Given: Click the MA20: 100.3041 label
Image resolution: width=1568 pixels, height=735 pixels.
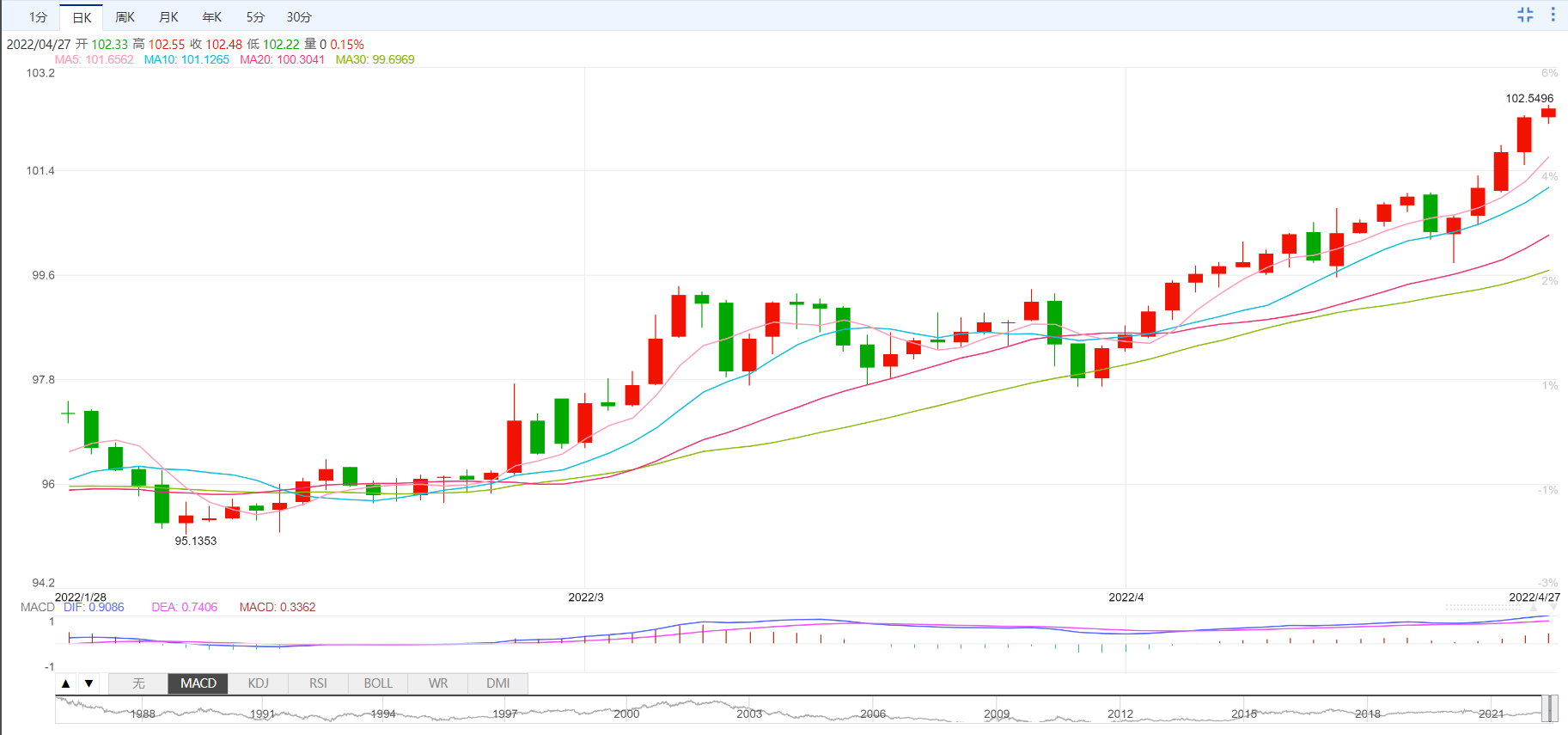Looking at the screenshot, I should pos(283,59).
